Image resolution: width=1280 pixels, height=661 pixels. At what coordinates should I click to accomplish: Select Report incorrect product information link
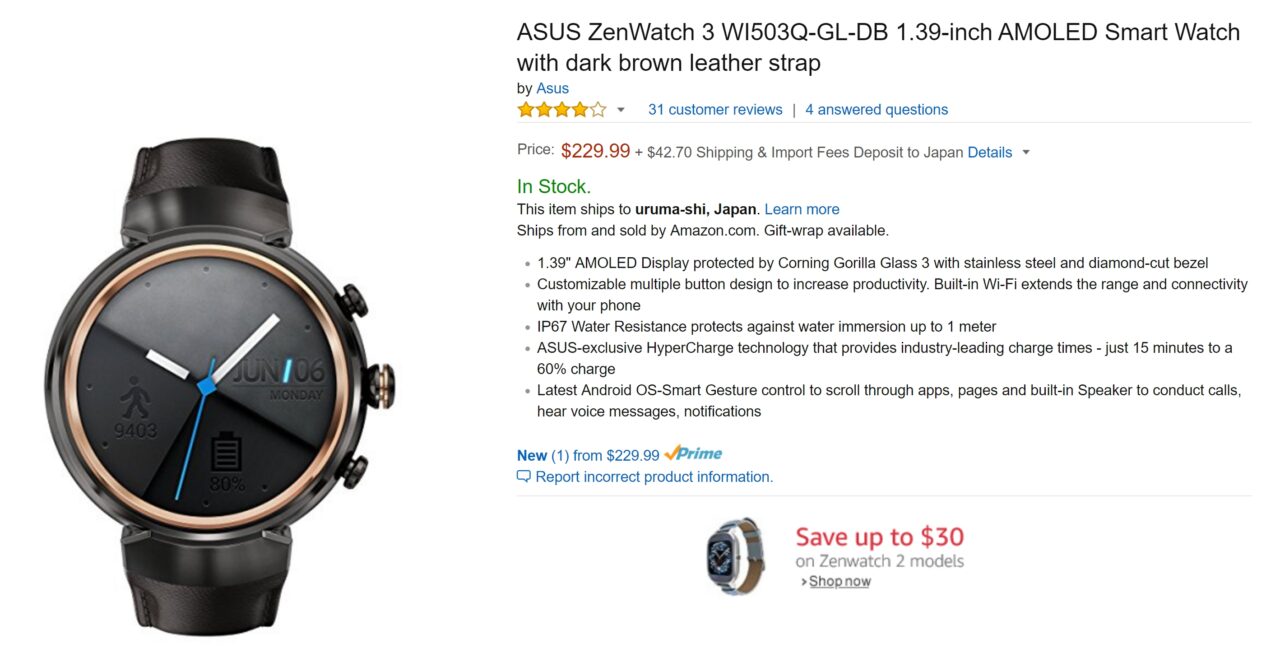click(654, 477)
